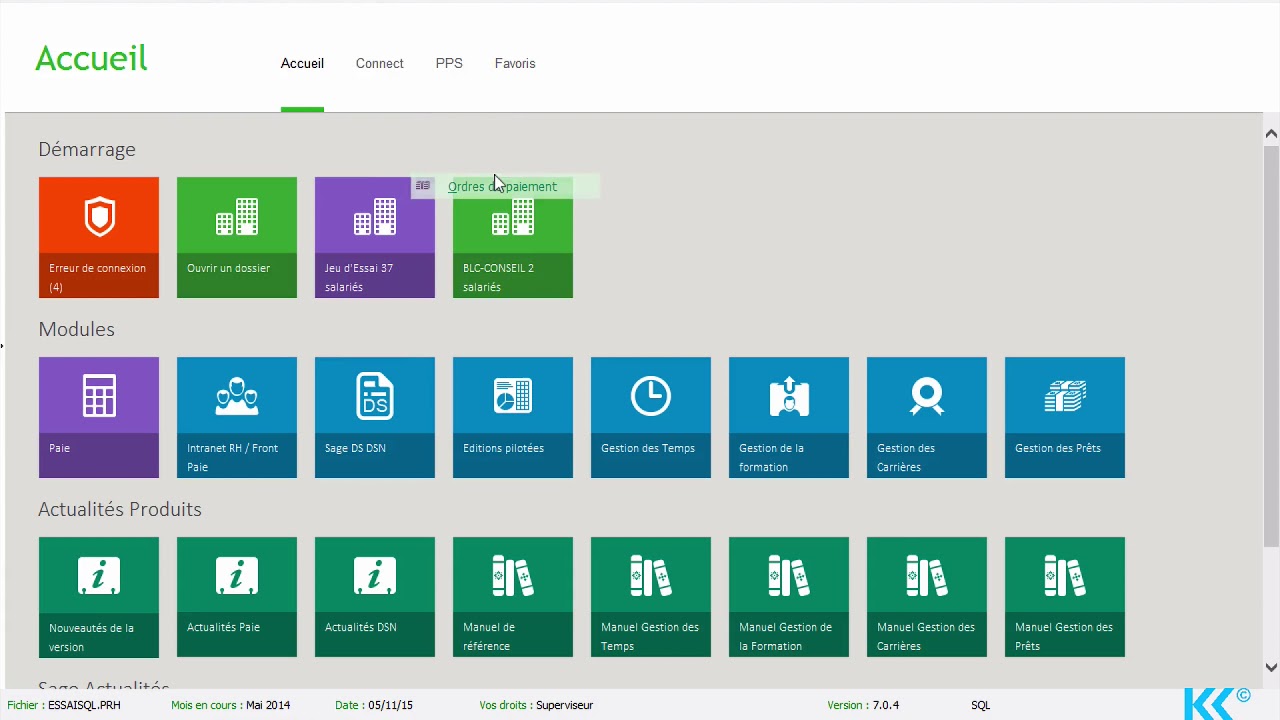The image size is (1280, 720).
Task: Open the Manuel de référence tile
Action: point(513,597)
